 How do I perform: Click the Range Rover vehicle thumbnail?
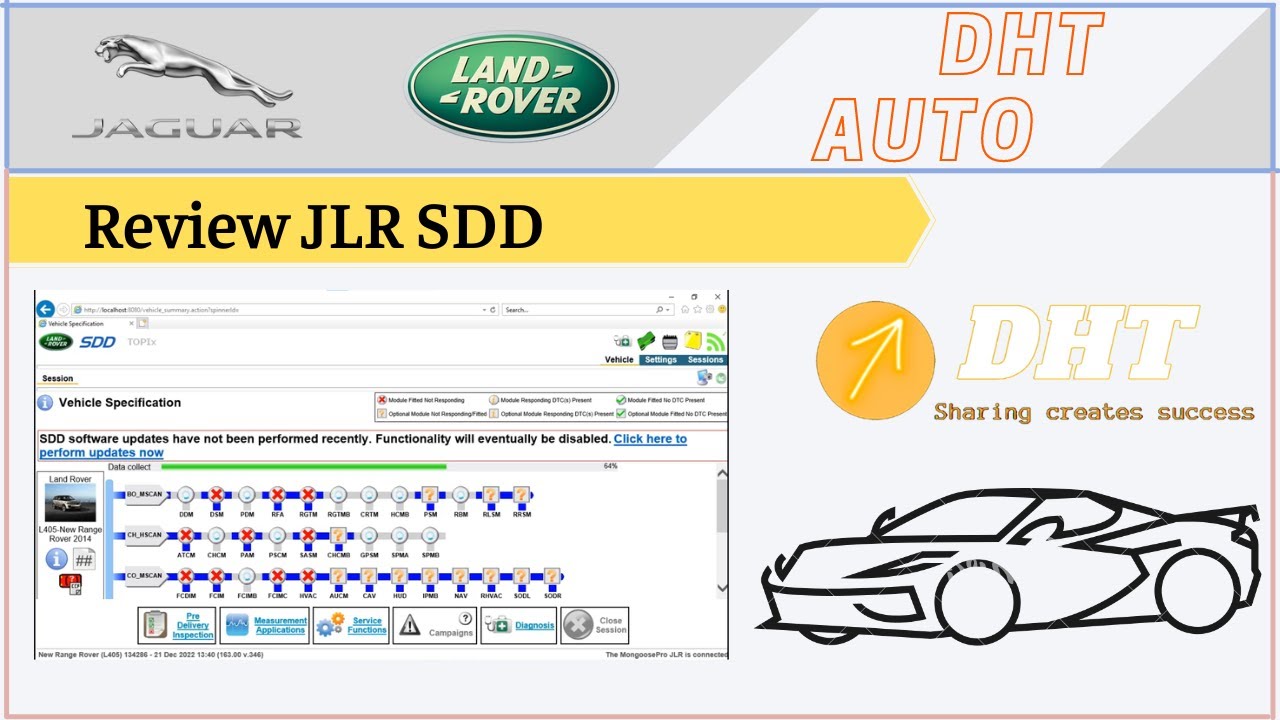click(x=70, y=503)
